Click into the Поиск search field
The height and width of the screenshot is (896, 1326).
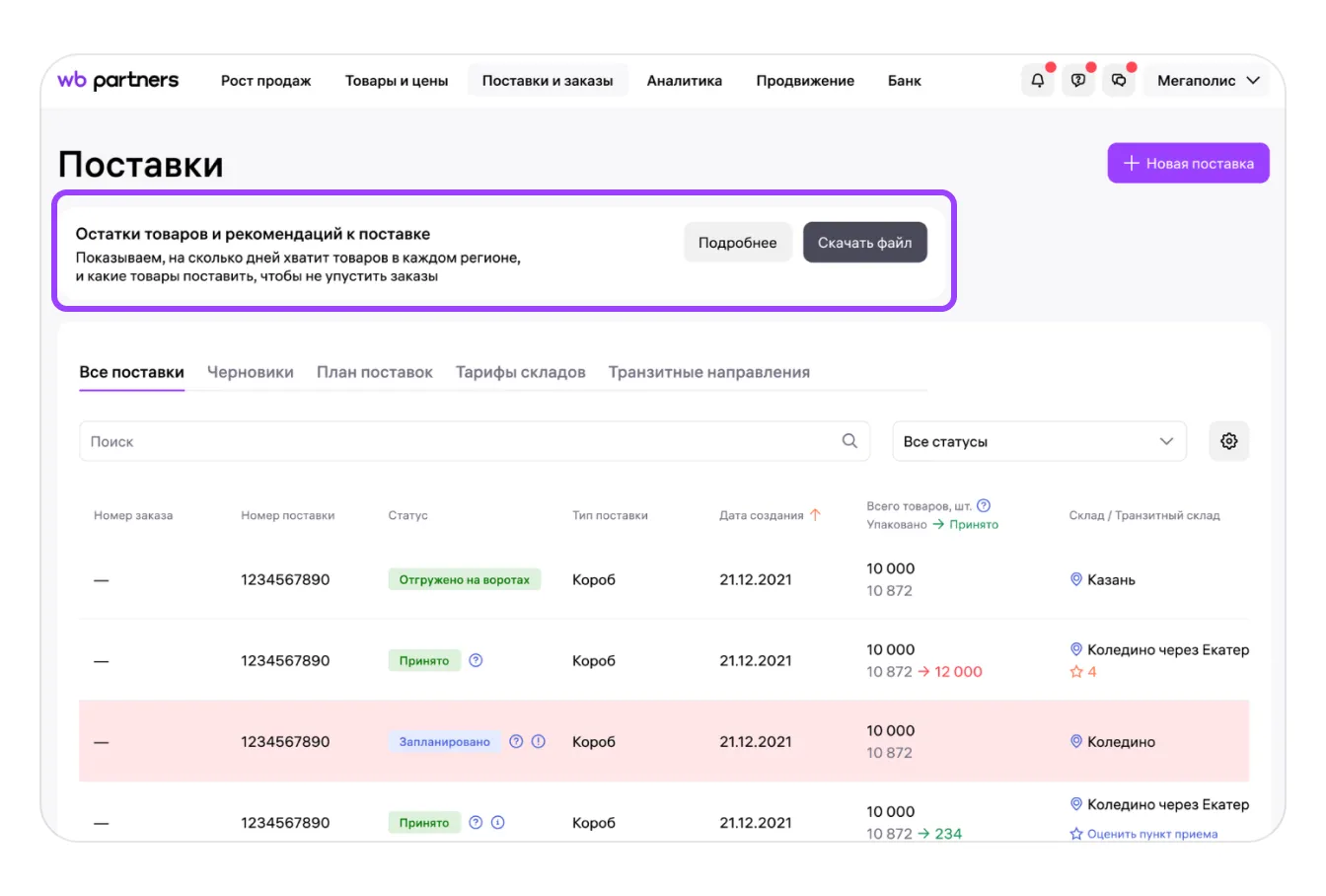point(454,441)
